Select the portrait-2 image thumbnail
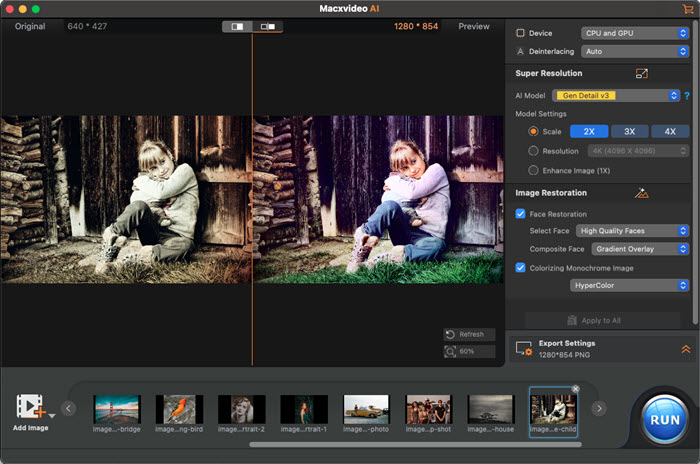 tap(242, 409)
